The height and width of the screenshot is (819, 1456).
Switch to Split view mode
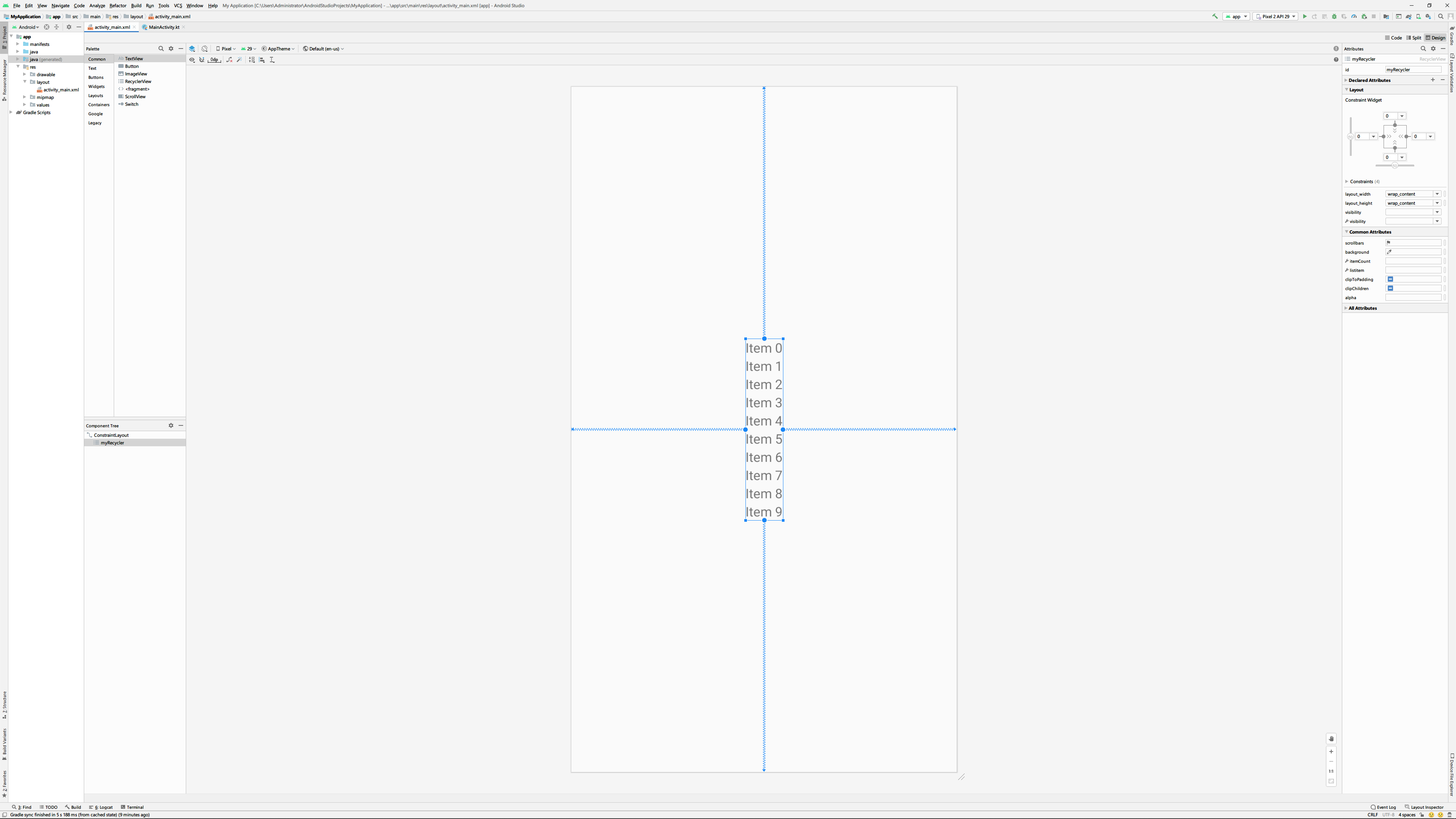point(1414,38)
